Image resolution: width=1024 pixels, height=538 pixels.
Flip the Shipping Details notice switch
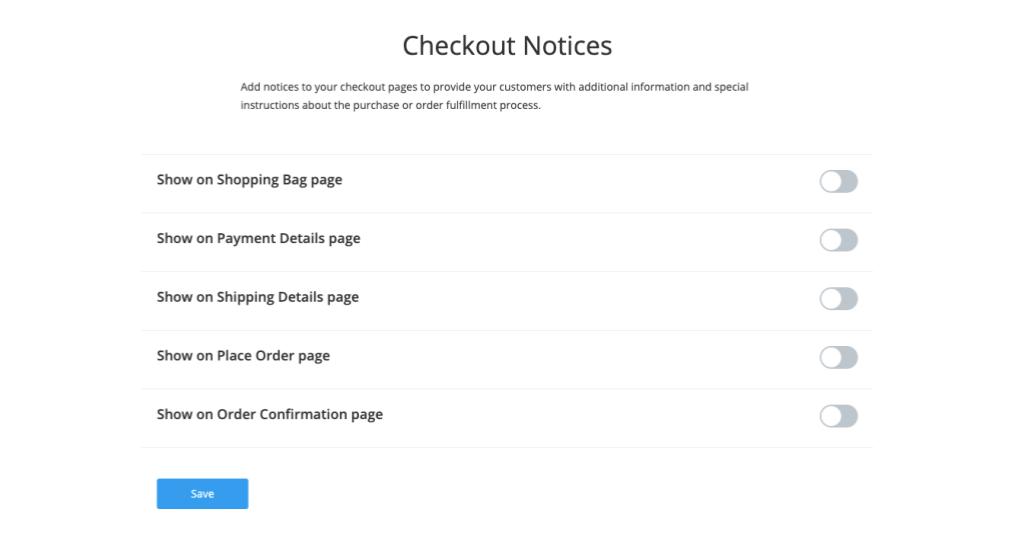click(838, 299)
